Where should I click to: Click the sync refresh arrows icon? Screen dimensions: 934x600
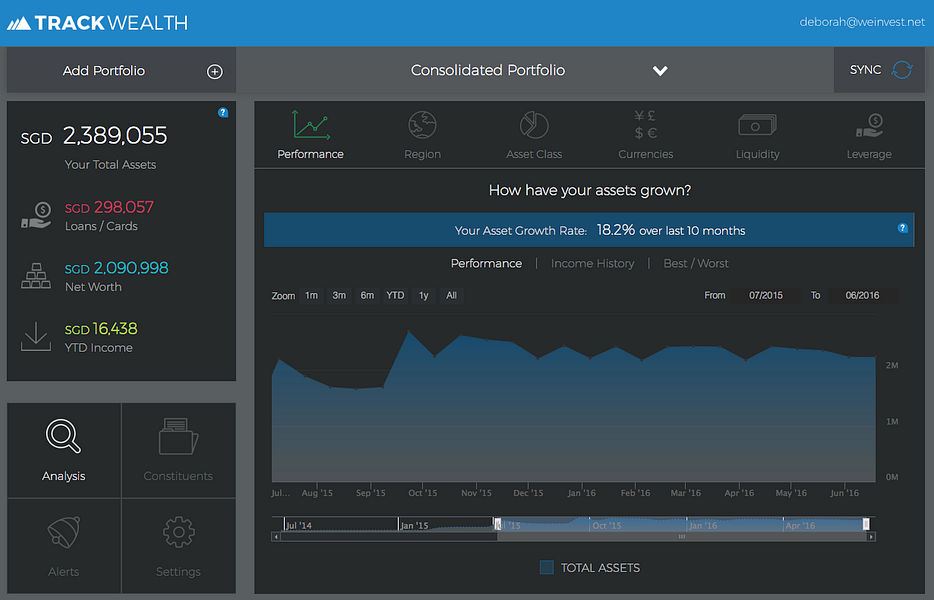click(x=902, y=70)
